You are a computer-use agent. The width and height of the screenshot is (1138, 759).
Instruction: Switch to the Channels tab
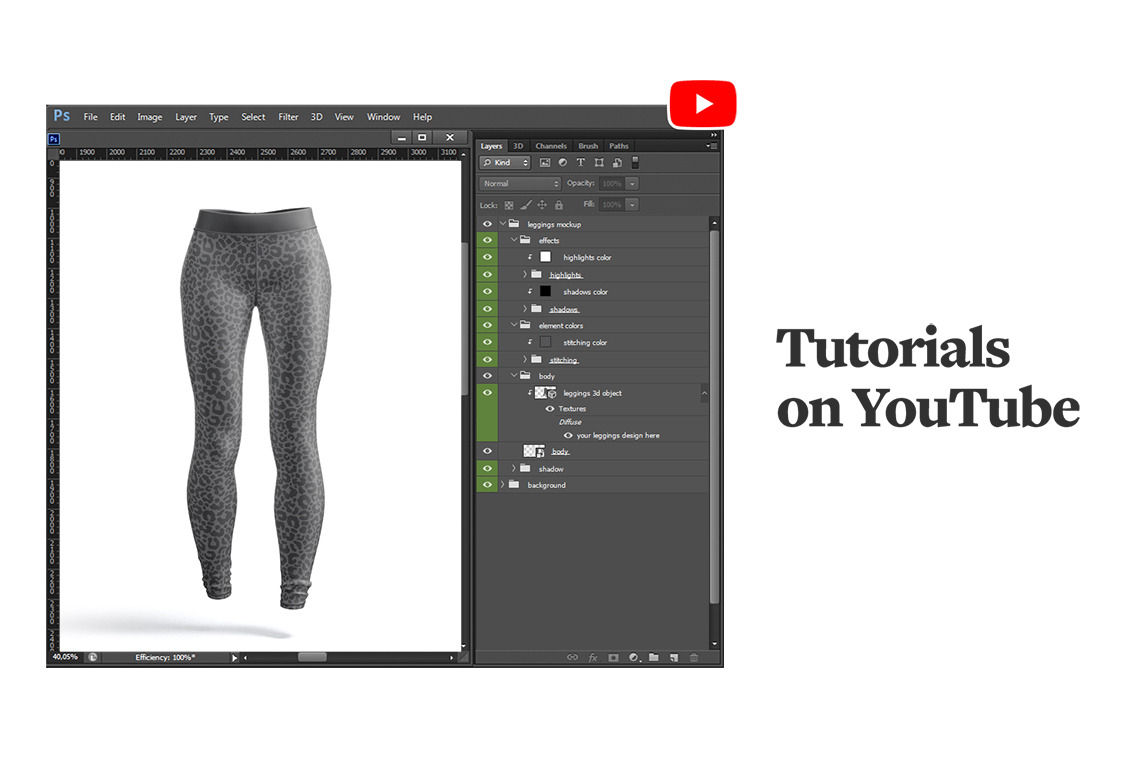550,146
